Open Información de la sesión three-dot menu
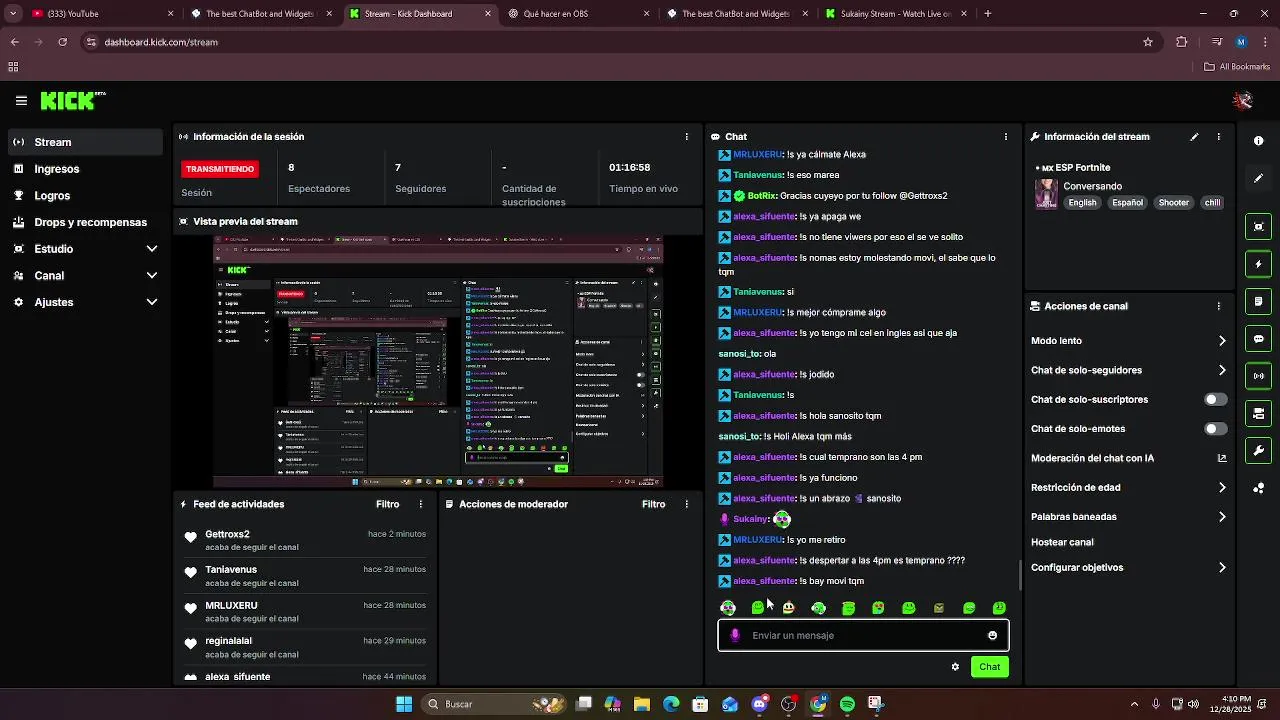The height and width of the screenshot is (720, 1280). point(686,137)
